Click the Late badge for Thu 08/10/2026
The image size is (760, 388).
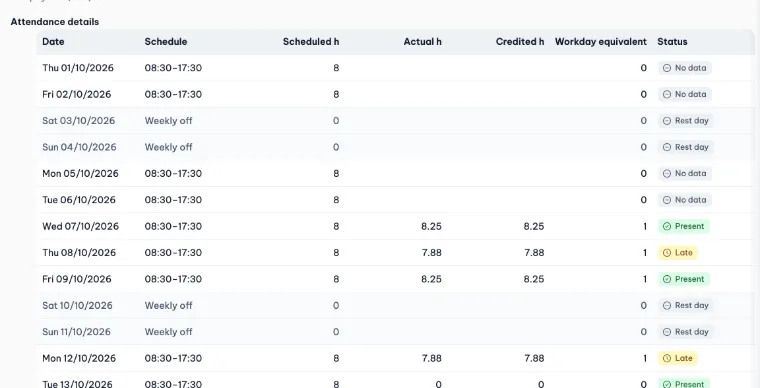click(x=678, y=252)
